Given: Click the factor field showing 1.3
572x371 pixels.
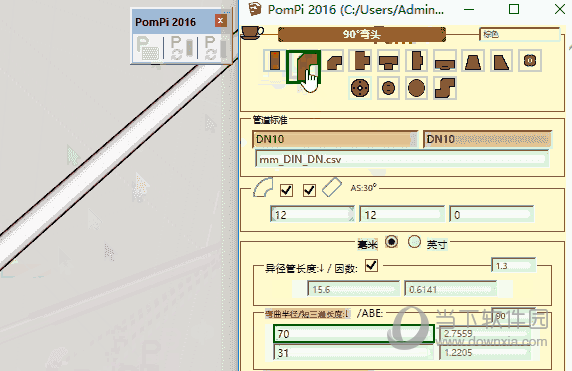Looking at the screenshot, I should [x=514, y=265].
